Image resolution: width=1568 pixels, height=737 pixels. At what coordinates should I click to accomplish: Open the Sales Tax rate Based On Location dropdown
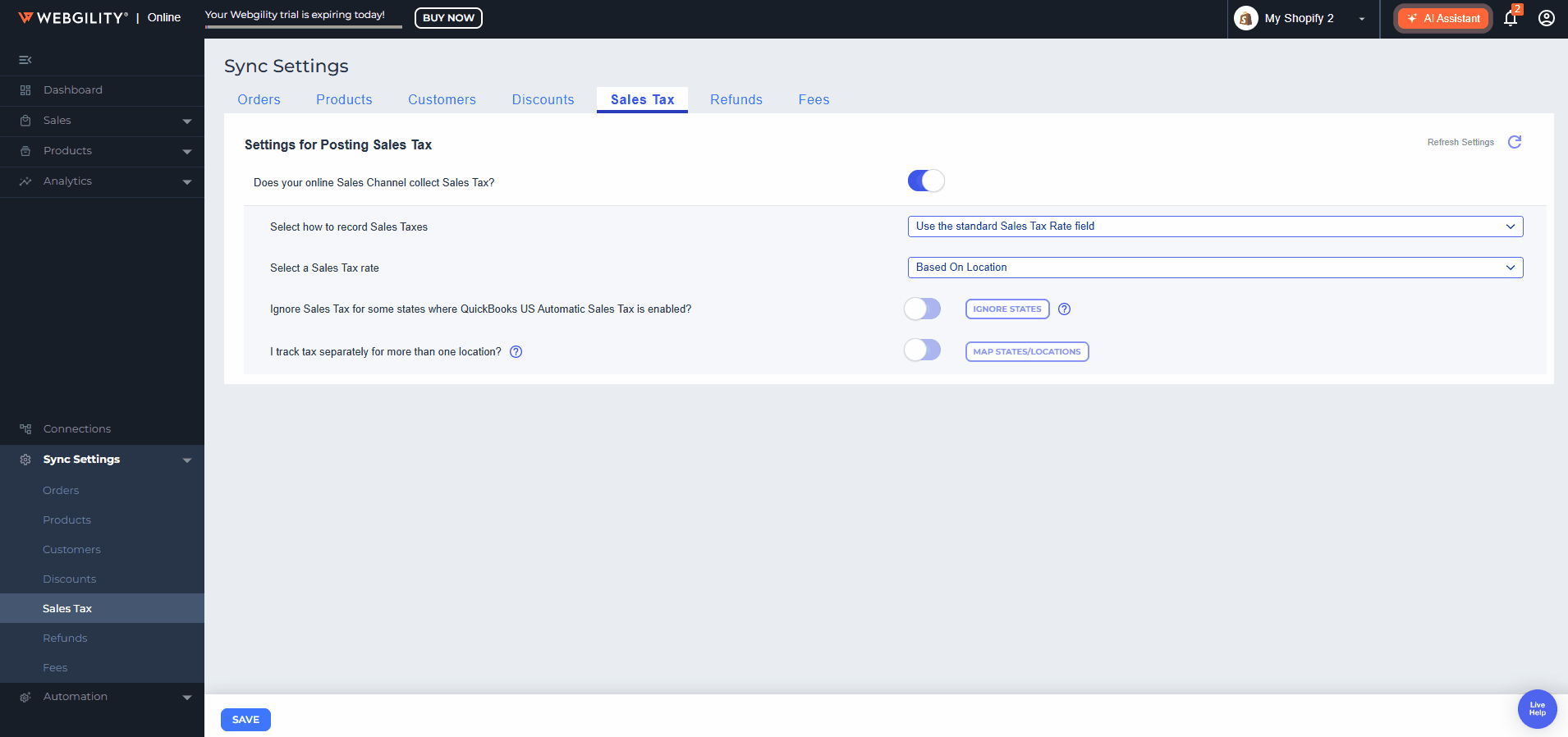tap(1215, 268)
